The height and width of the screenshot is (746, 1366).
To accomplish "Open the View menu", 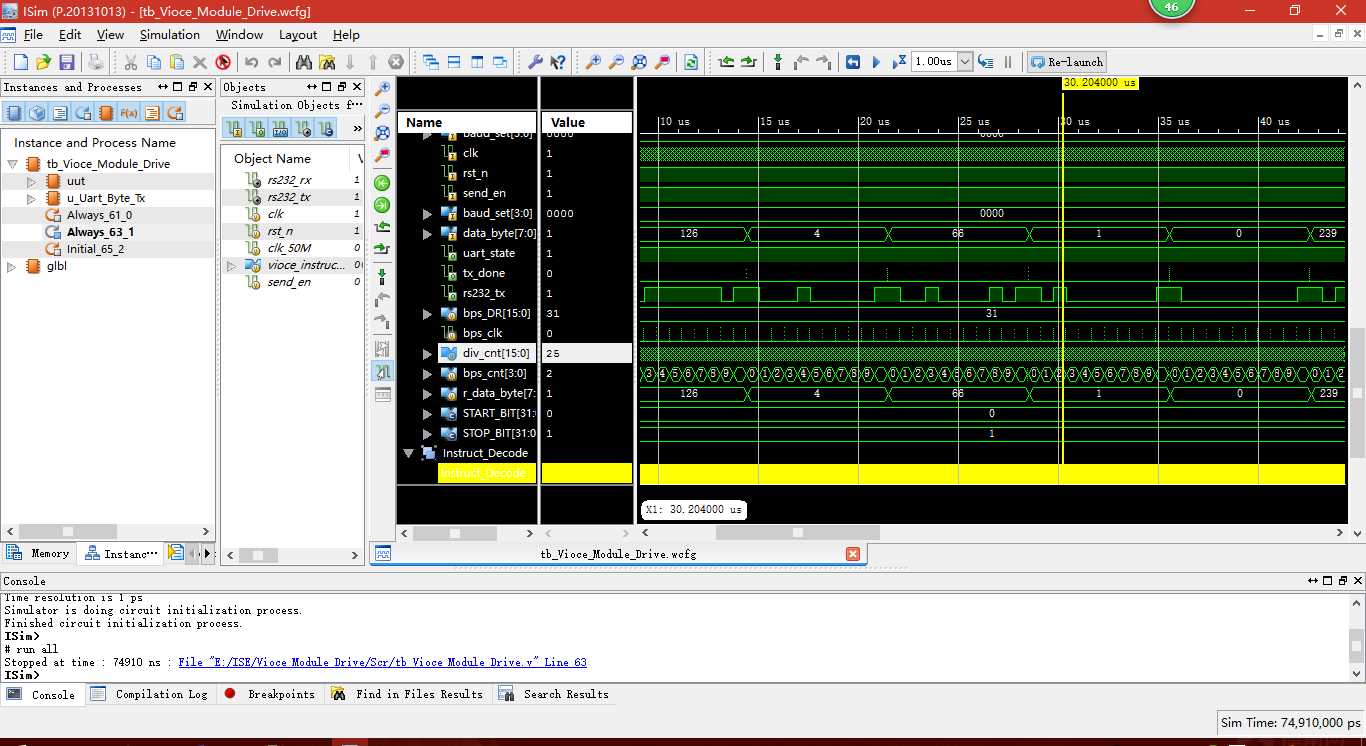I will [x=110, y=35].
